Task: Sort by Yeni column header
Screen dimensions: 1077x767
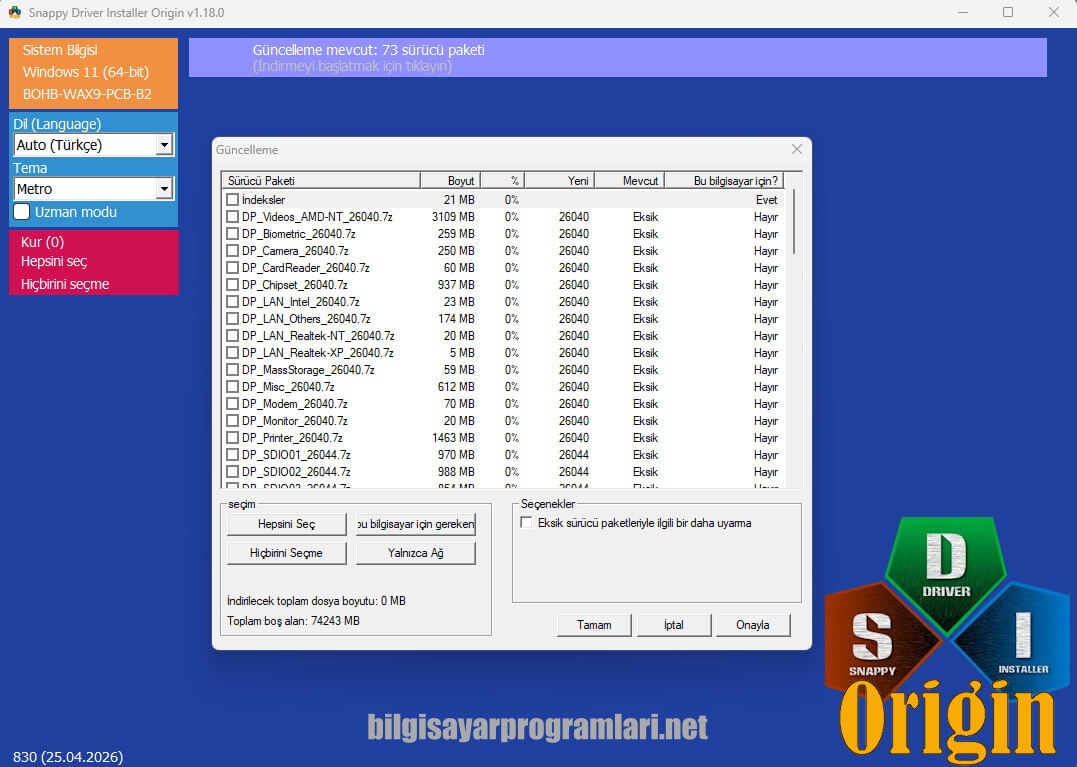Action: pos(560,181)
